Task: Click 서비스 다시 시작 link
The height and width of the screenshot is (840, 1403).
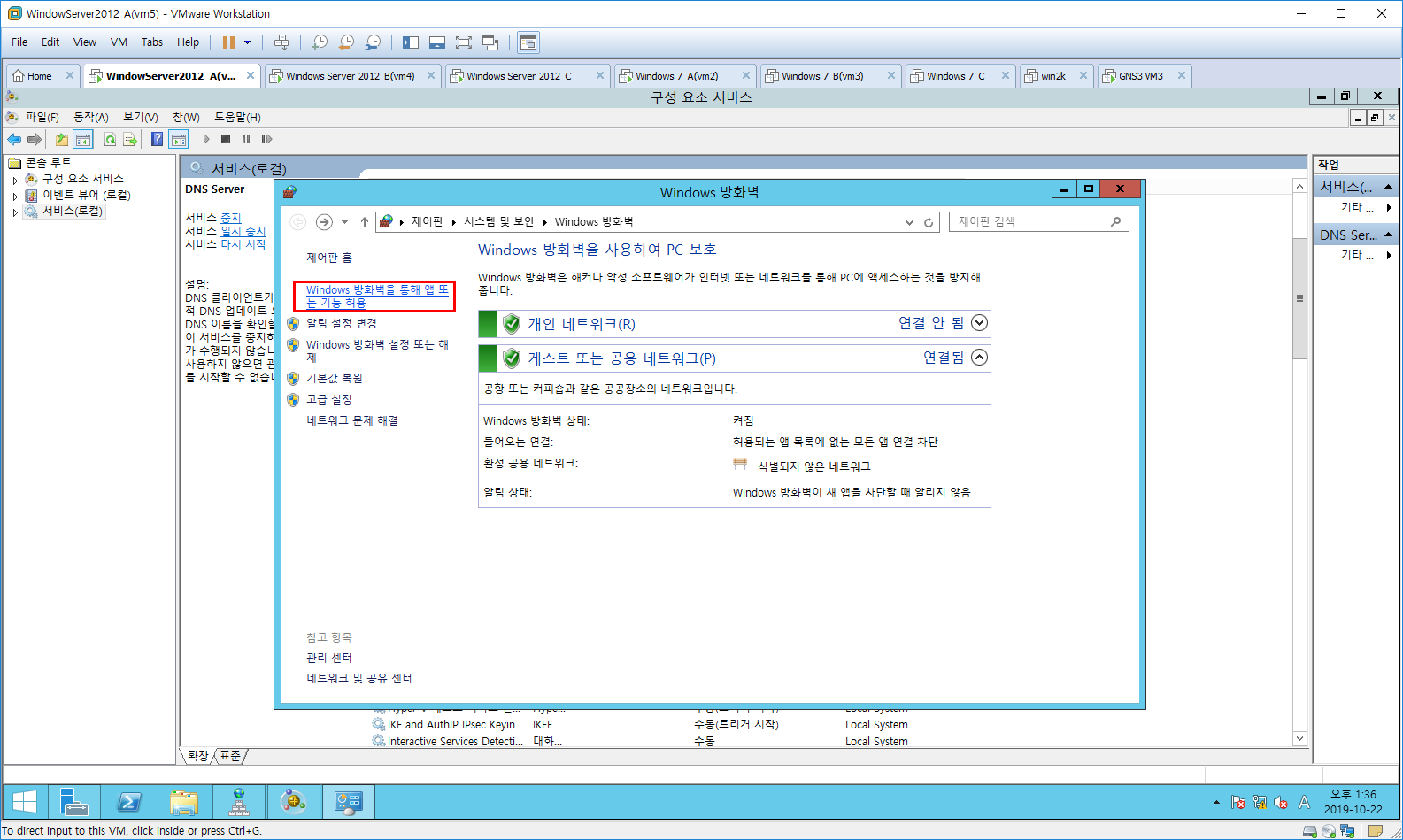Action: [x=243, y=244]
